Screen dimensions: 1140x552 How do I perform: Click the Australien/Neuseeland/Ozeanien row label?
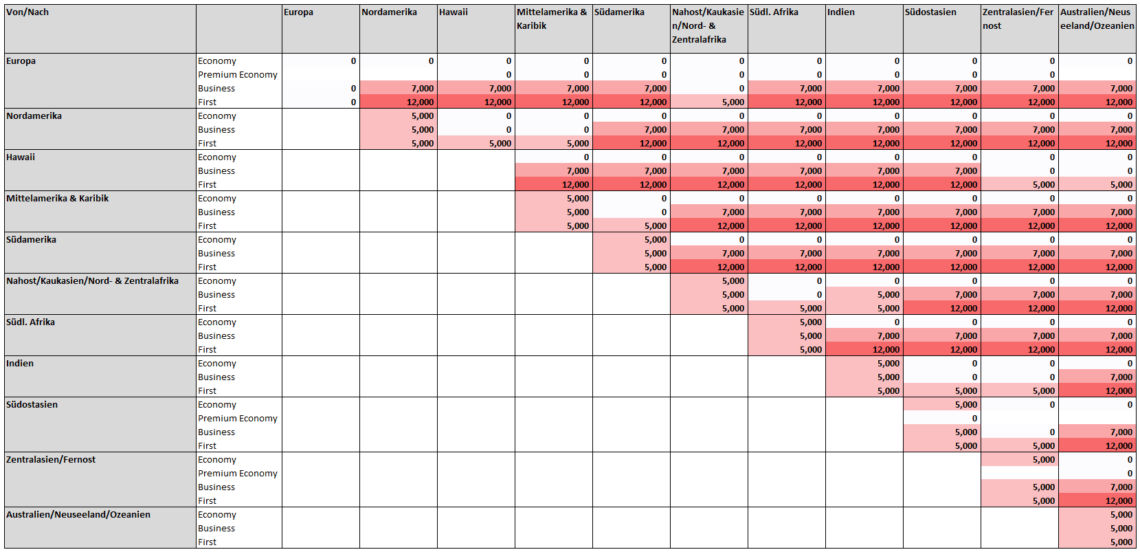click(x=100, y=515)
